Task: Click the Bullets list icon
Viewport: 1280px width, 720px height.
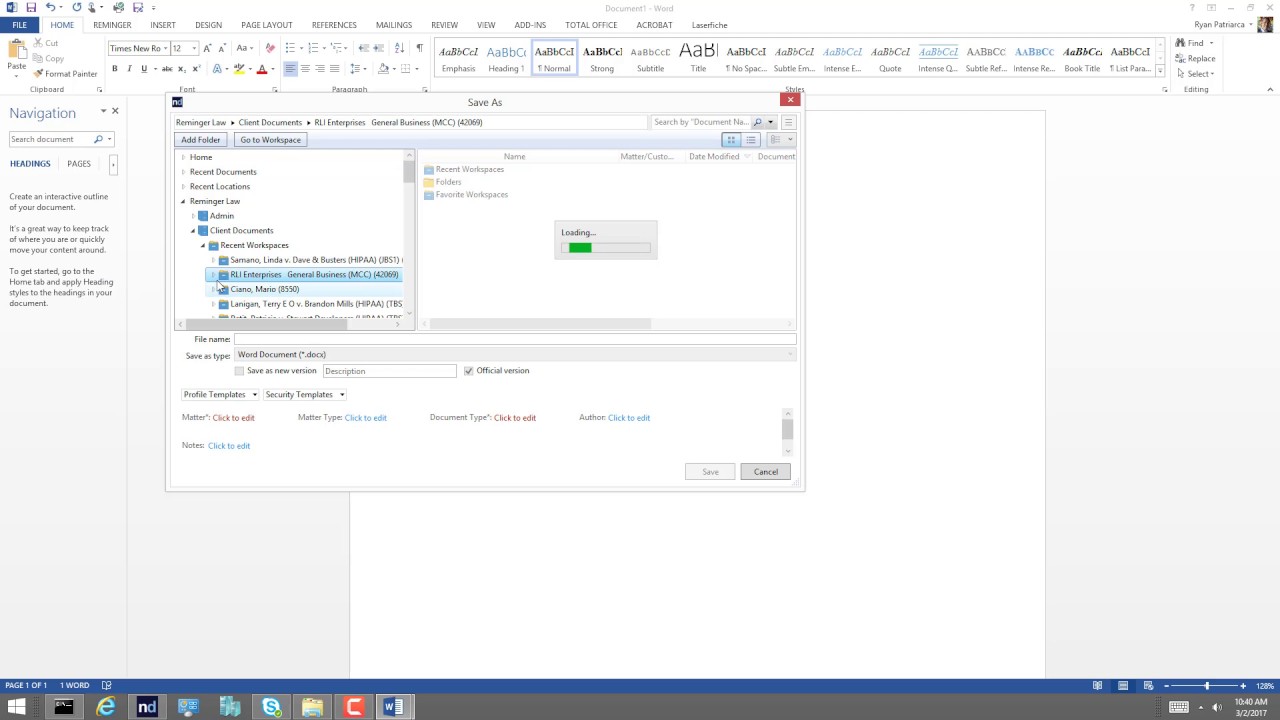Action: pyautogui.click(x=290, y=48)
